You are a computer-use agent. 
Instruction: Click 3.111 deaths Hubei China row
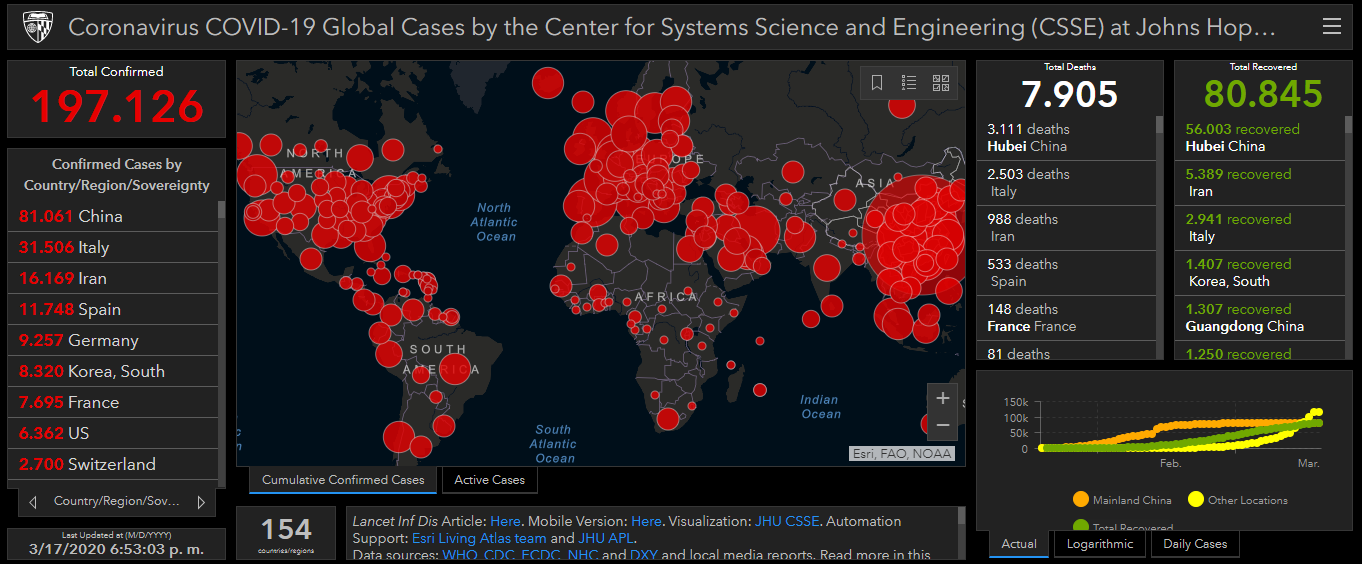(x=1066, y=138)
